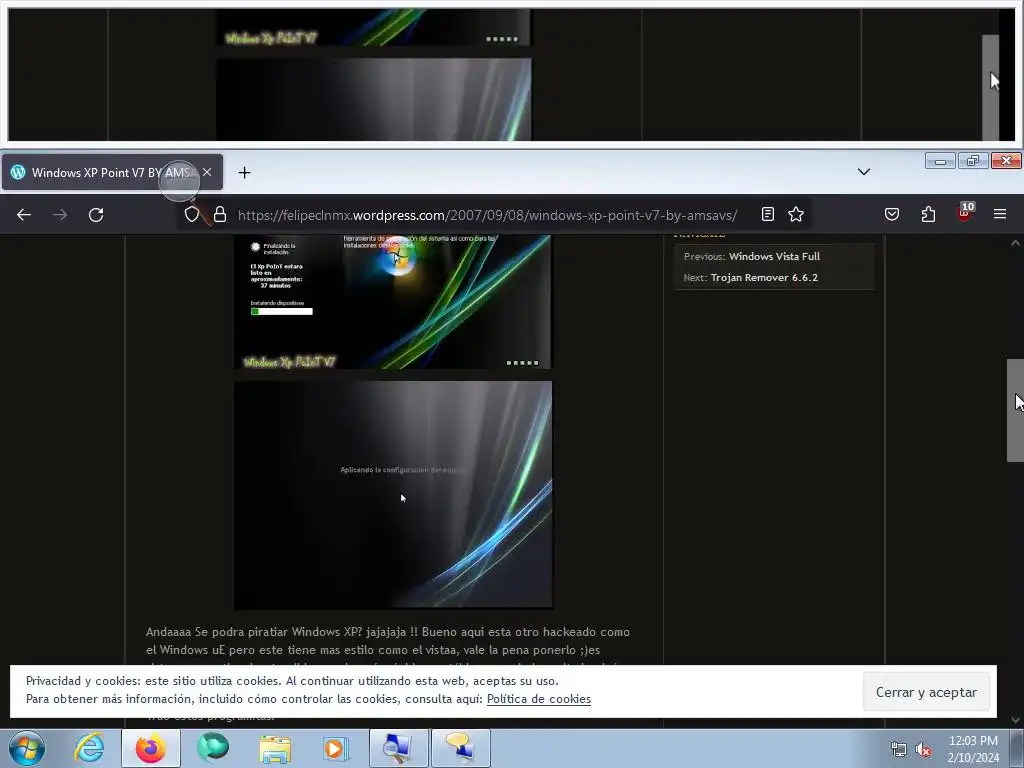This screenshot has width=1024, height=768.
Task: Open the Política de cookies link
Action: point(539,699)
